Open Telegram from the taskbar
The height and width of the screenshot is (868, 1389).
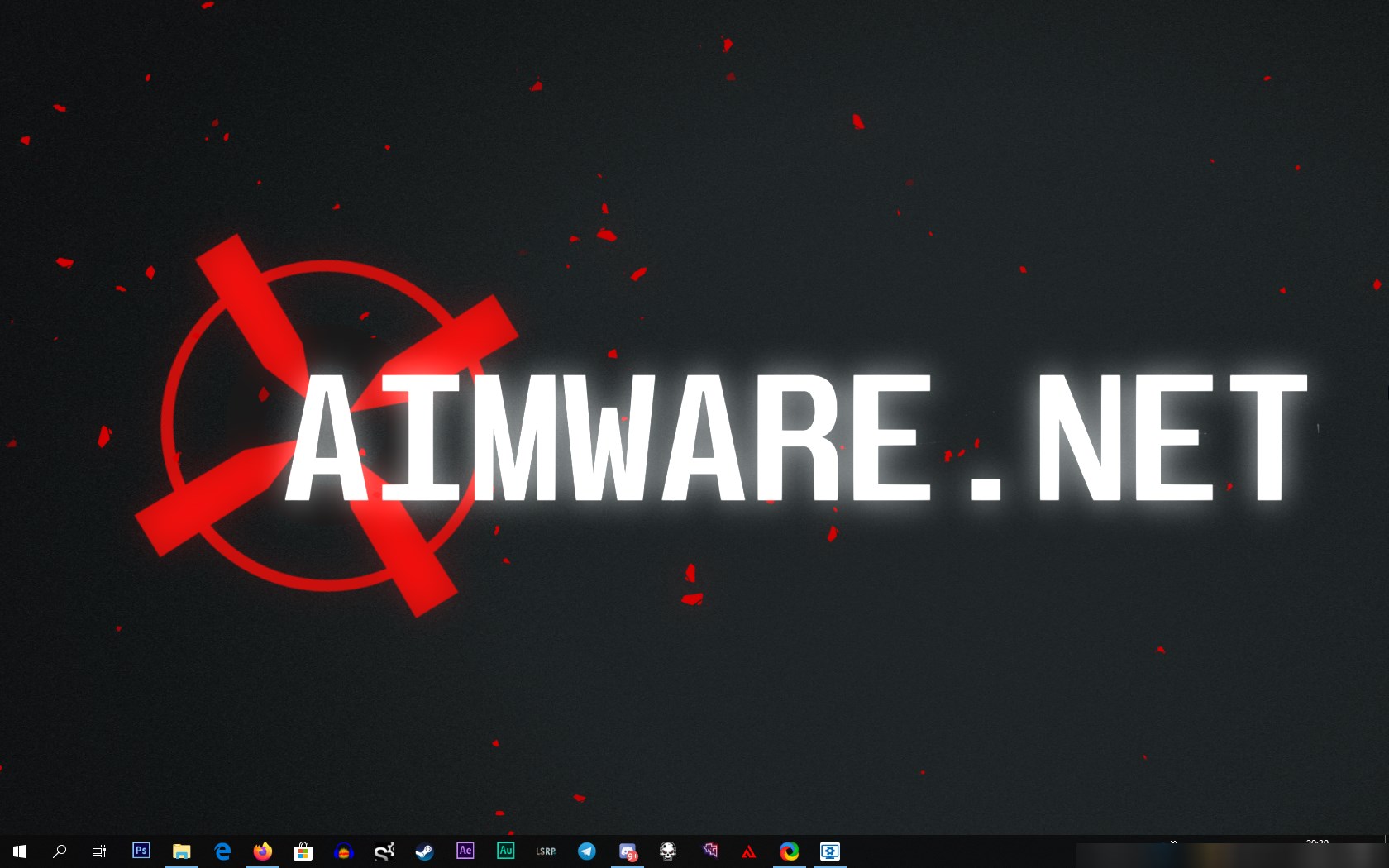pos(587,851)
